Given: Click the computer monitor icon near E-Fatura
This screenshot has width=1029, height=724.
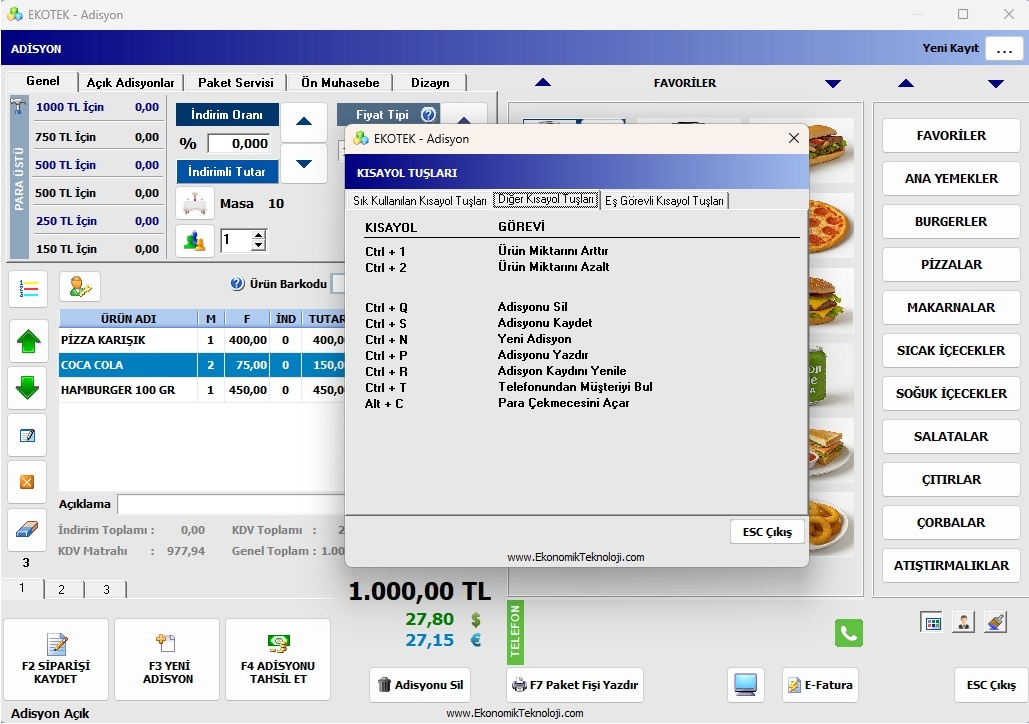Looking at the screenshot, I should point(746,685).
